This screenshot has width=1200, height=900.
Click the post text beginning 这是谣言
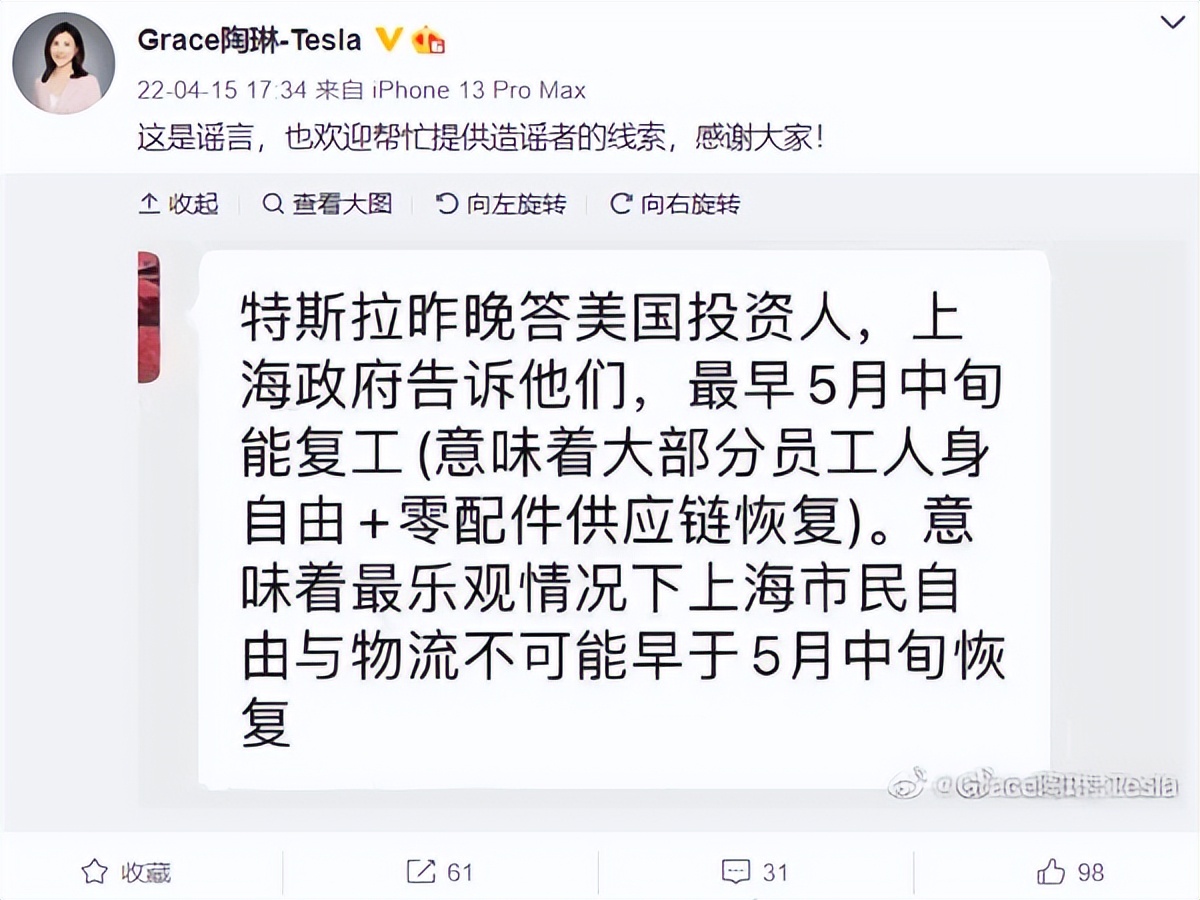coord(481,138)
